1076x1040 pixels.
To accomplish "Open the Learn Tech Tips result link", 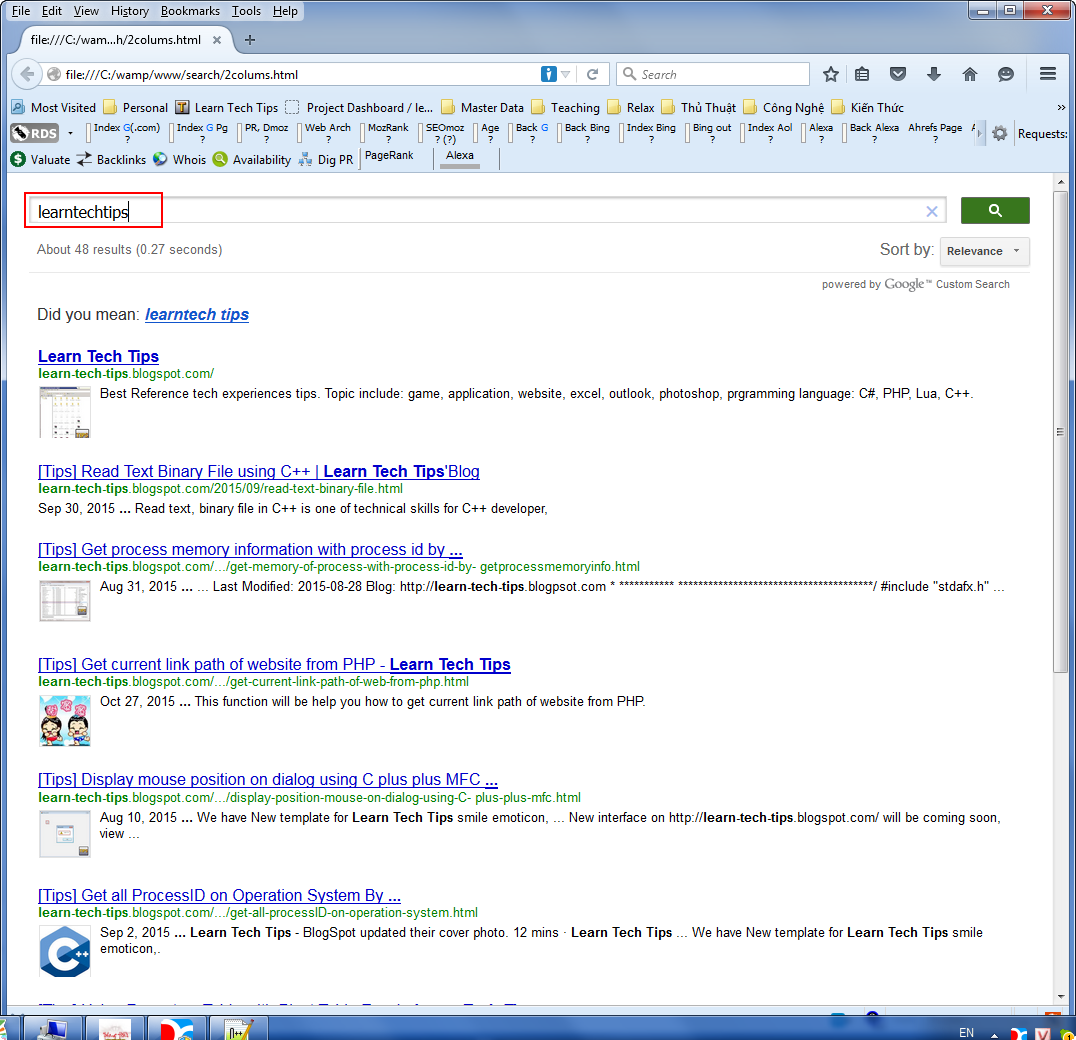I will (98, 356).
